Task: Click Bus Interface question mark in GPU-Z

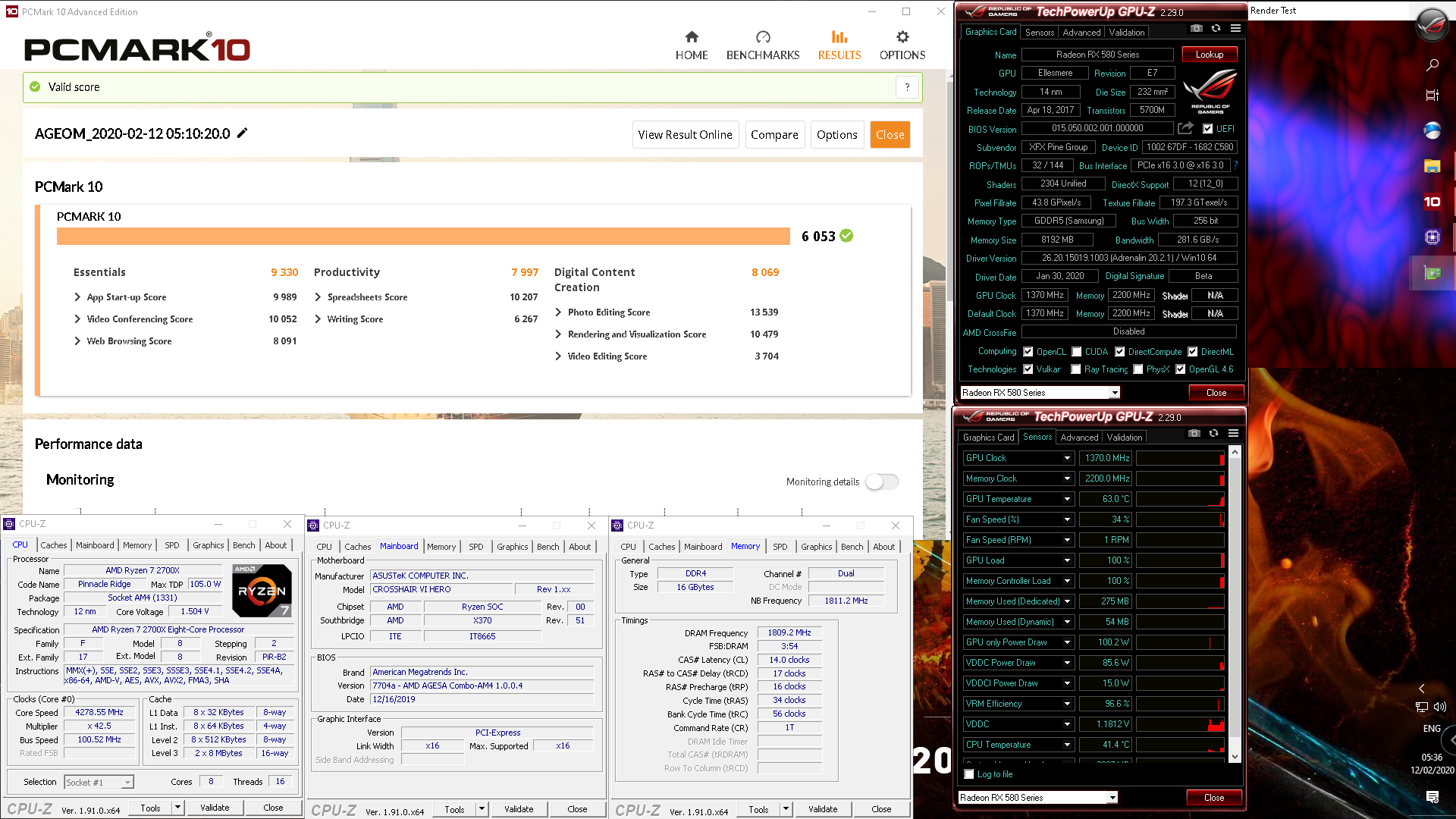Action: pos(1235,165)
